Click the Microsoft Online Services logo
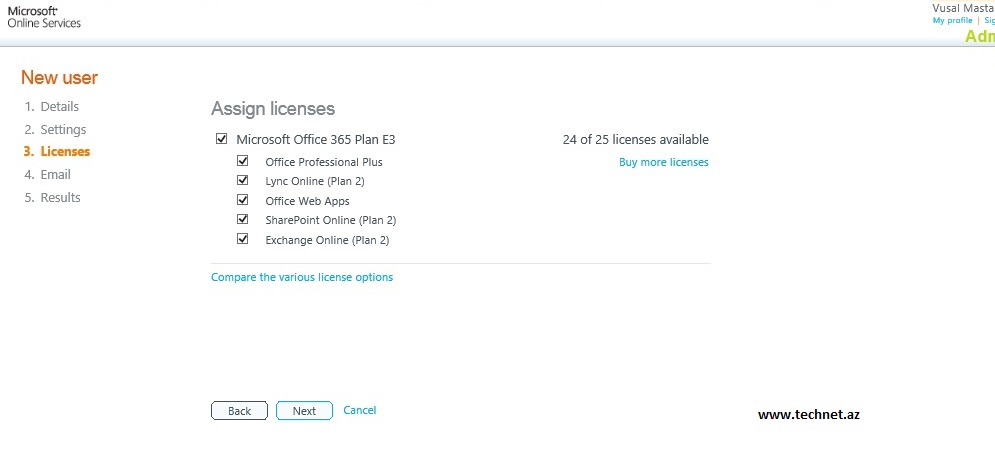This screenshot has height=466, width=995. tap(44, 16)
